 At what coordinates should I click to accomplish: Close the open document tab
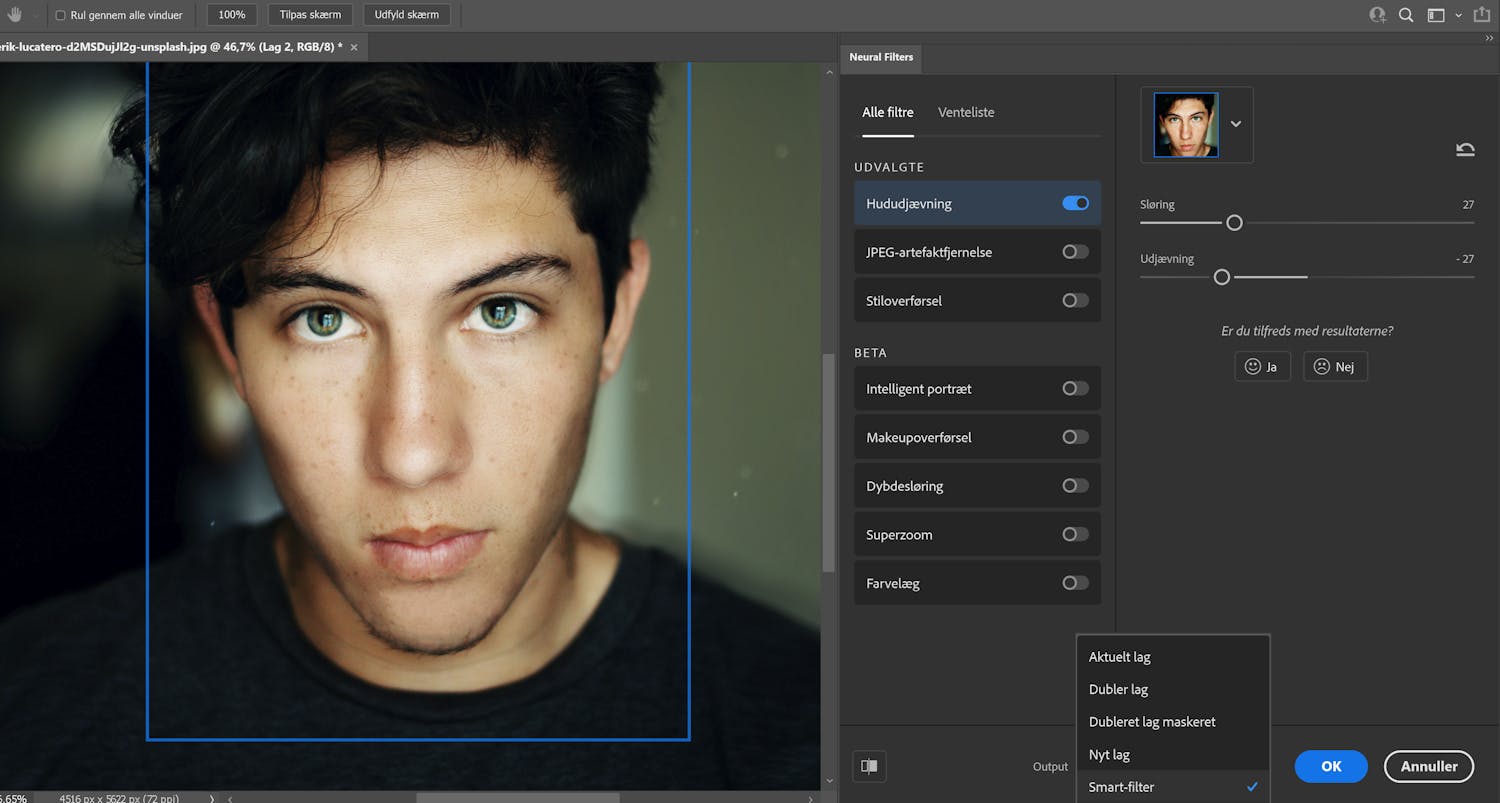pyautogui.click(x=354, y=47)
